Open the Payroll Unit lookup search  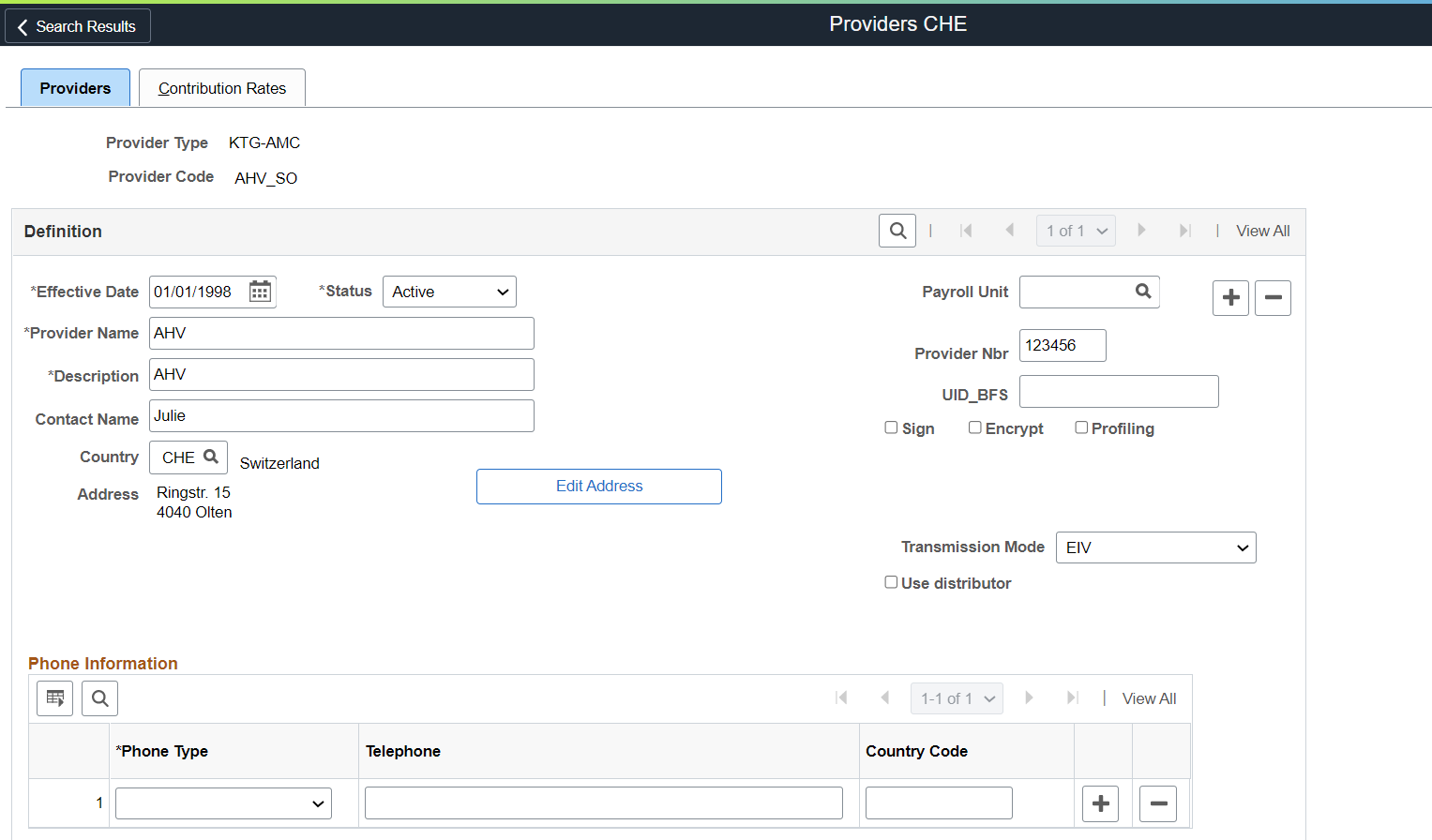[x=1143, y=292]
